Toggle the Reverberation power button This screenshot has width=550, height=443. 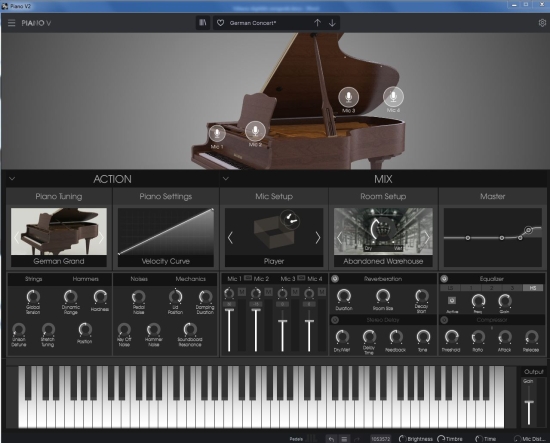click(x=335, y=279)
